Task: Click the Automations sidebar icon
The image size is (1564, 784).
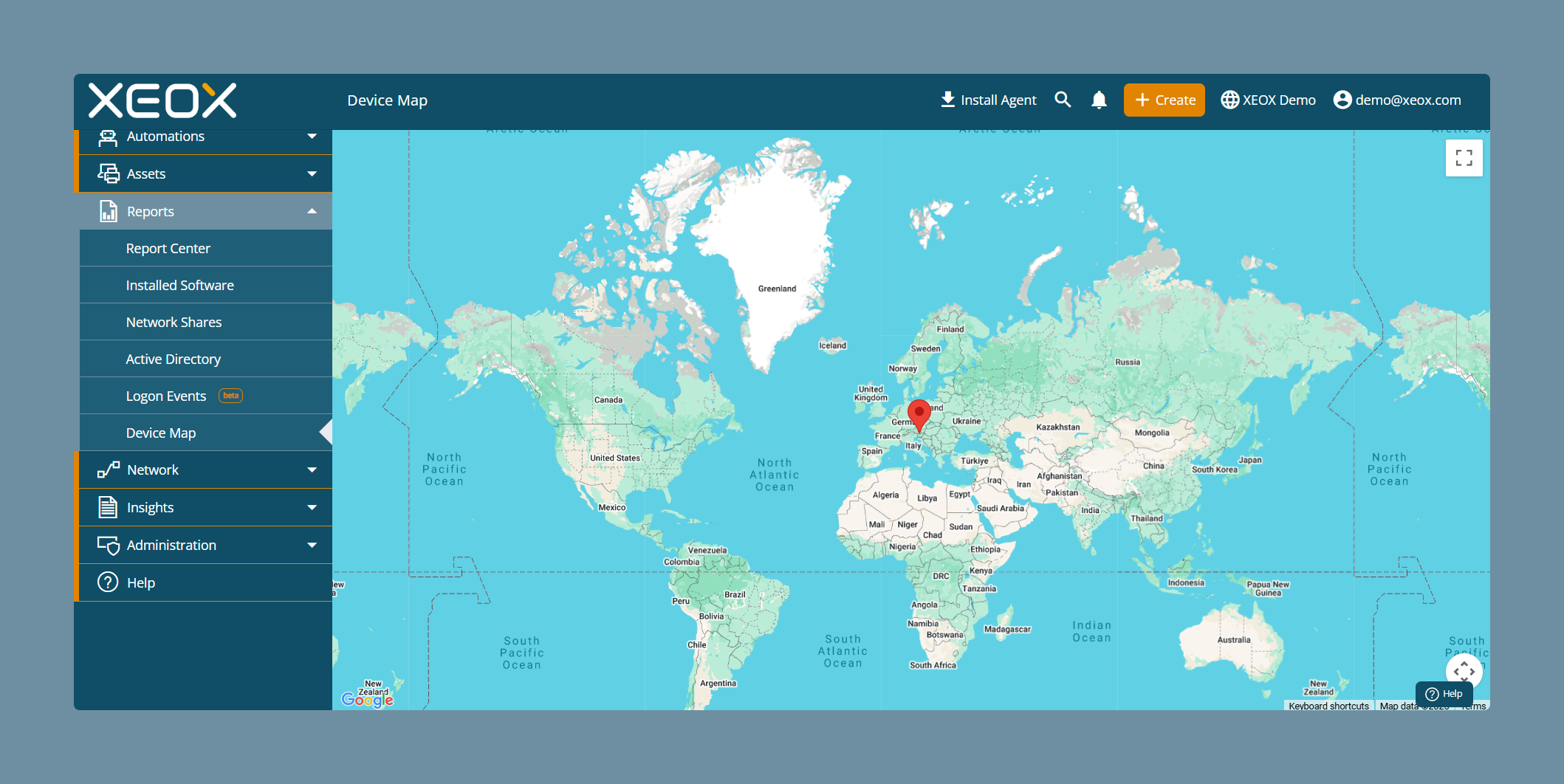Action: click(x=108, y=137)
